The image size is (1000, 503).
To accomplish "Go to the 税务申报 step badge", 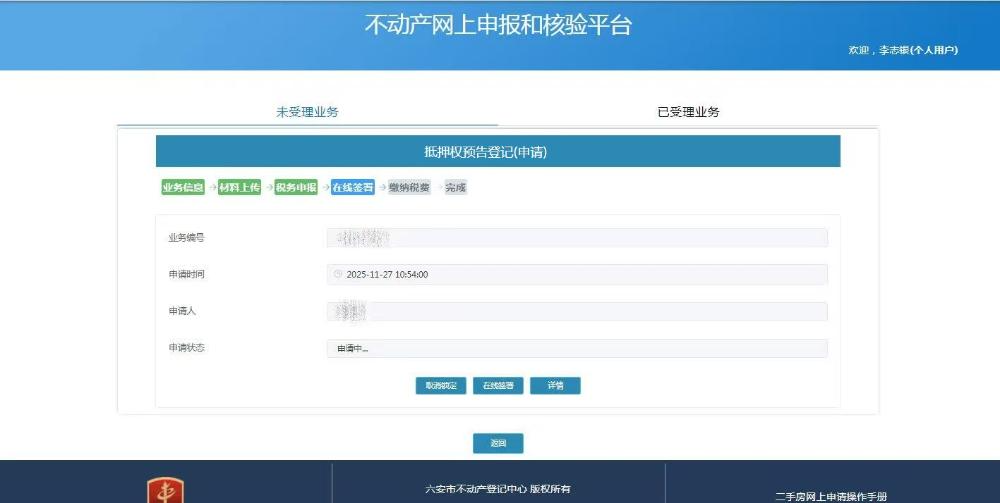I will (x=296, y=187).
